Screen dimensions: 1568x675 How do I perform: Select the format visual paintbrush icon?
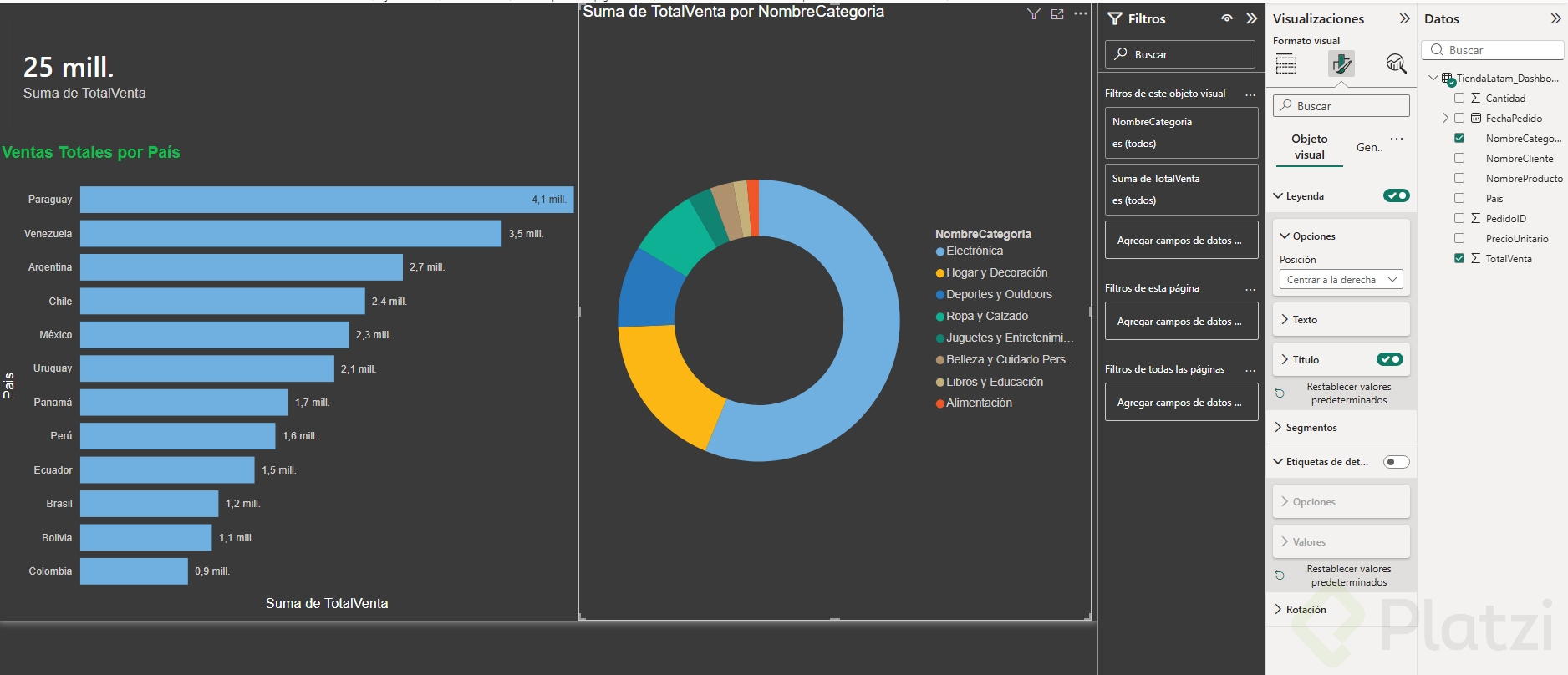1341,63
